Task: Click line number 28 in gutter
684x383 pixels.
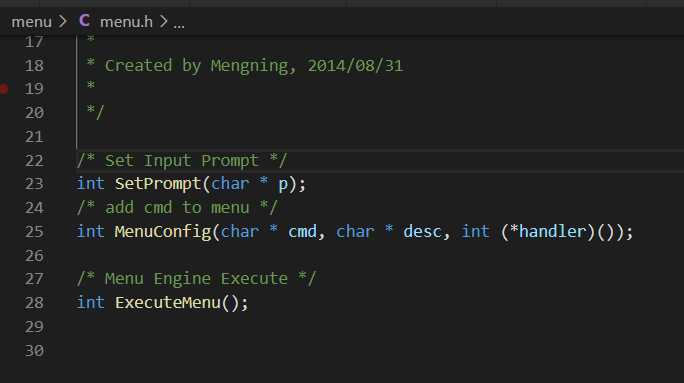Action: (x=34, y=303)
